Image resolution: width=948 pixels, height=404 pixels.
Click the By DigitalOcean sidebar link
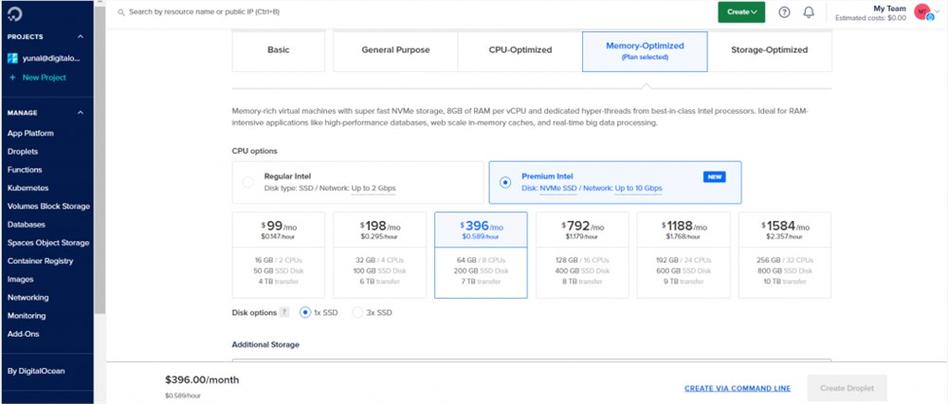click(x=36, y=371)
